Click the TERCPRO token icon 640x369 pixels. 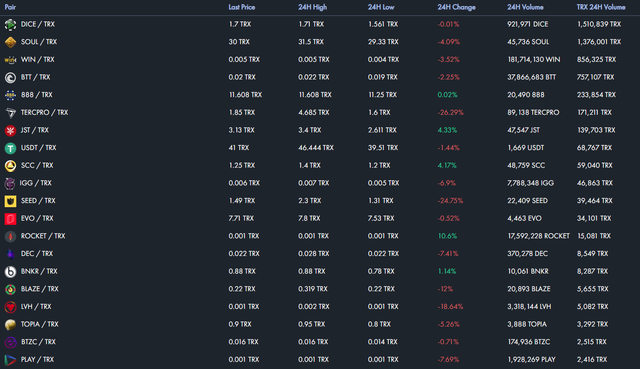pos(10,113)
